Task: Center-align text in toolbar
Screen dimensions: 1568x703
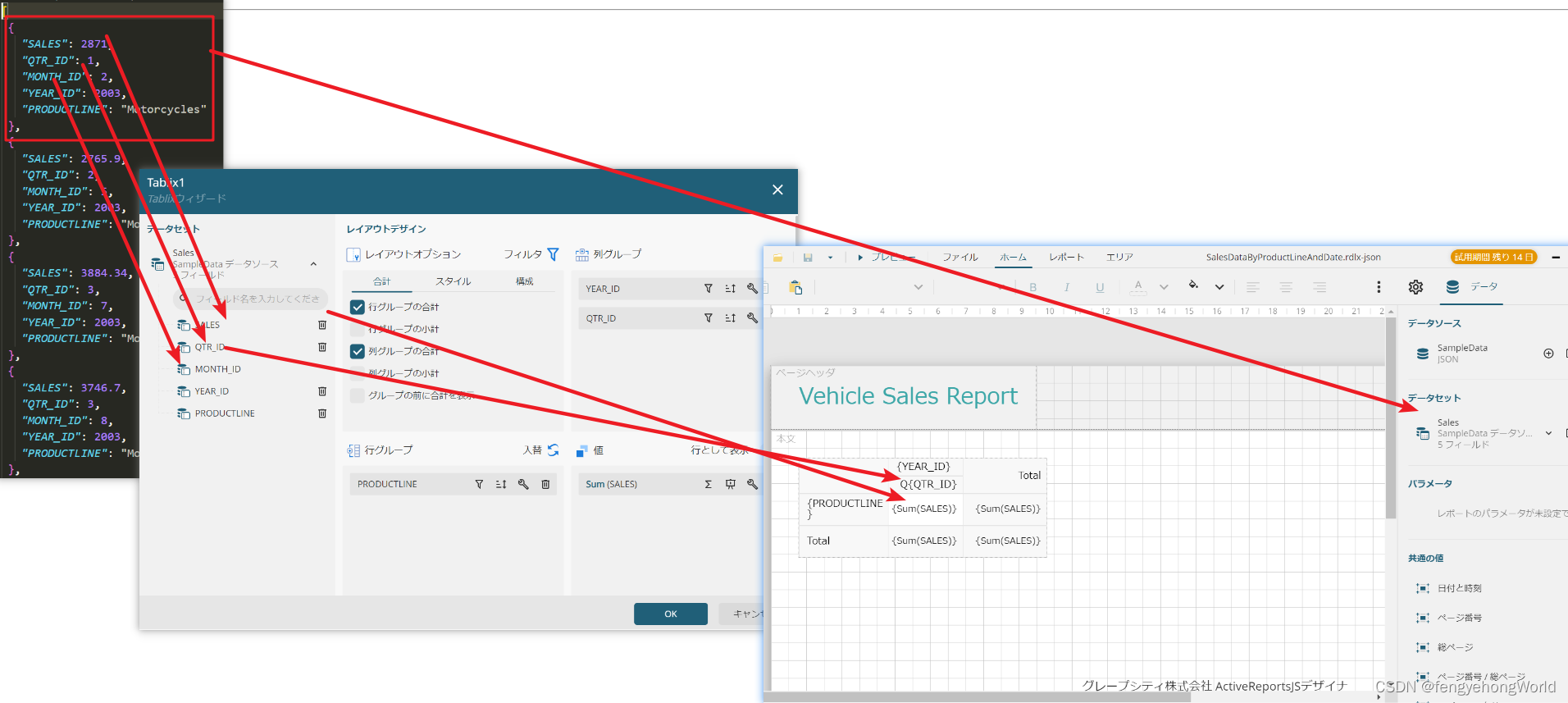Action: click(x=1286, y=287)
